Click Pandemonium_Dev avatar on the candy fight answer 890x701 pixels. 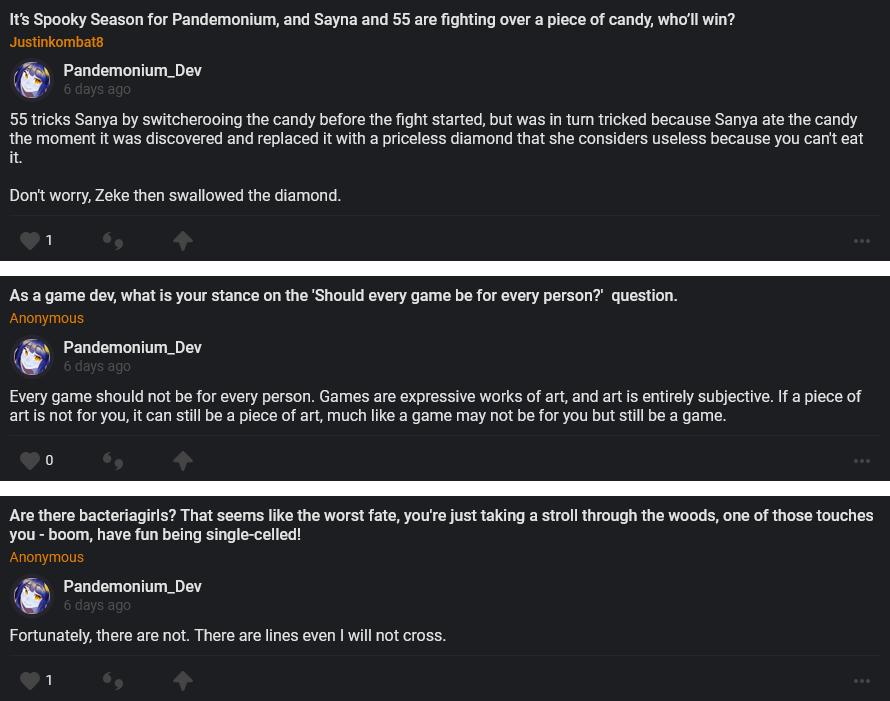(32, 80)
